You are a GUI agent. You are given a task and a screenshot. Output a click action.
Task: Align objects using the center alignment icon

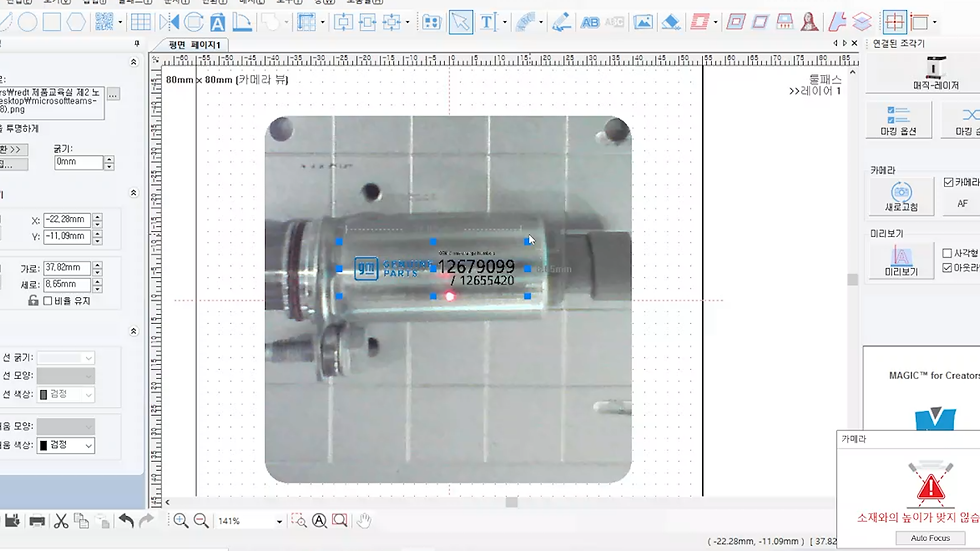coord(392,22)
